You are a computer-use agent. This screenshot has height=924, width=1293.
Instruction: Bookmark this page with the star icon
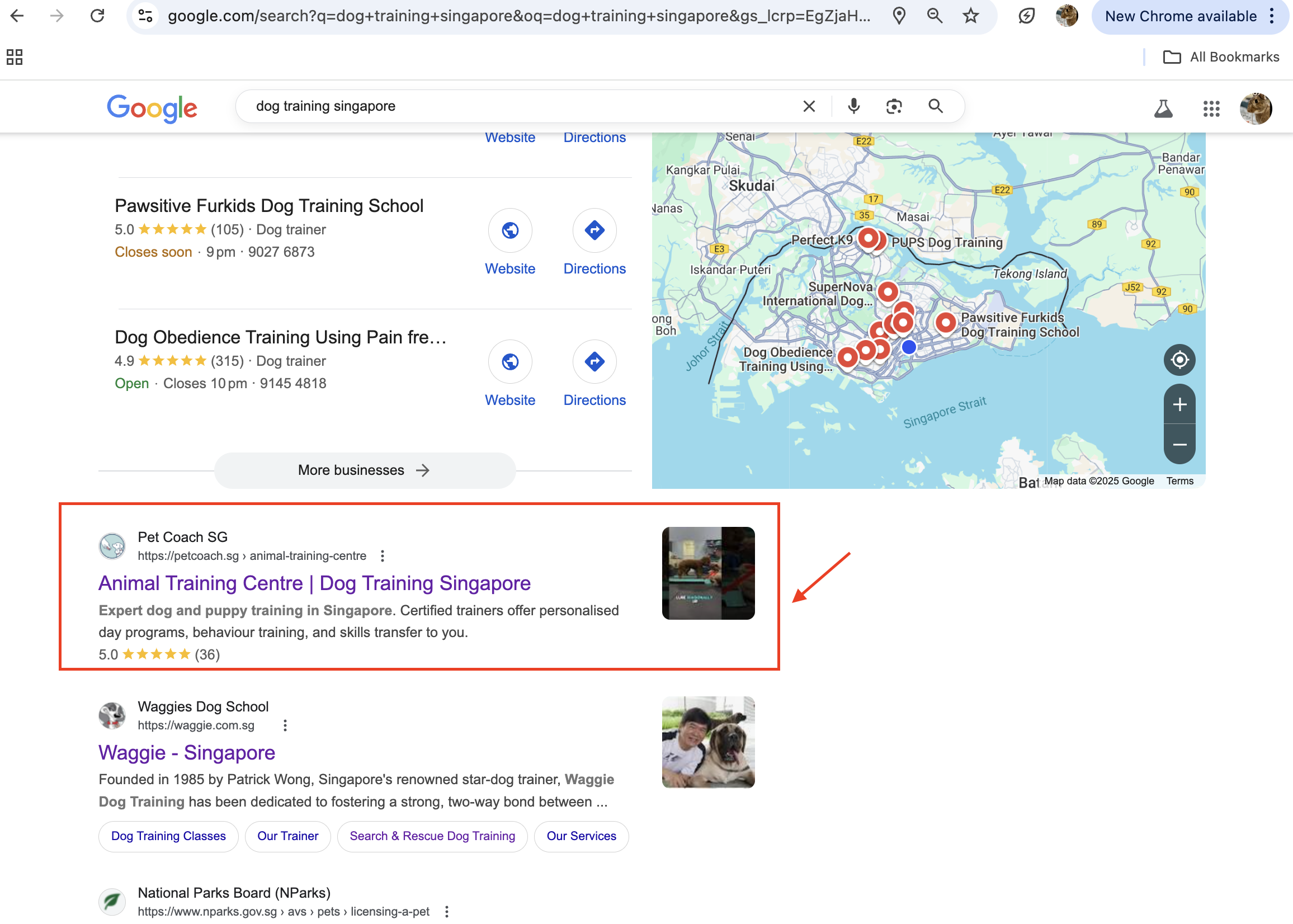970,16
